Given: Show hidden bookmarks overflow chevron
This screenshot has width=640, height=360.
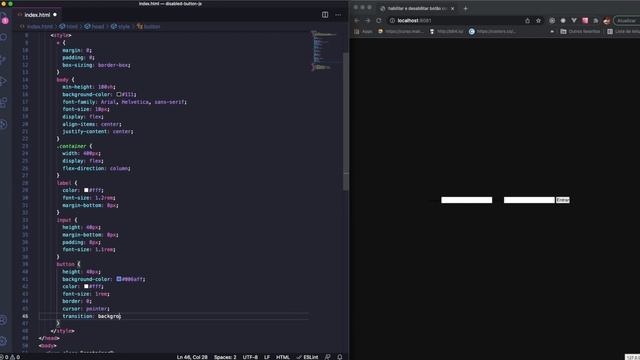Looking at the screenshot, I should click(552, 31).
